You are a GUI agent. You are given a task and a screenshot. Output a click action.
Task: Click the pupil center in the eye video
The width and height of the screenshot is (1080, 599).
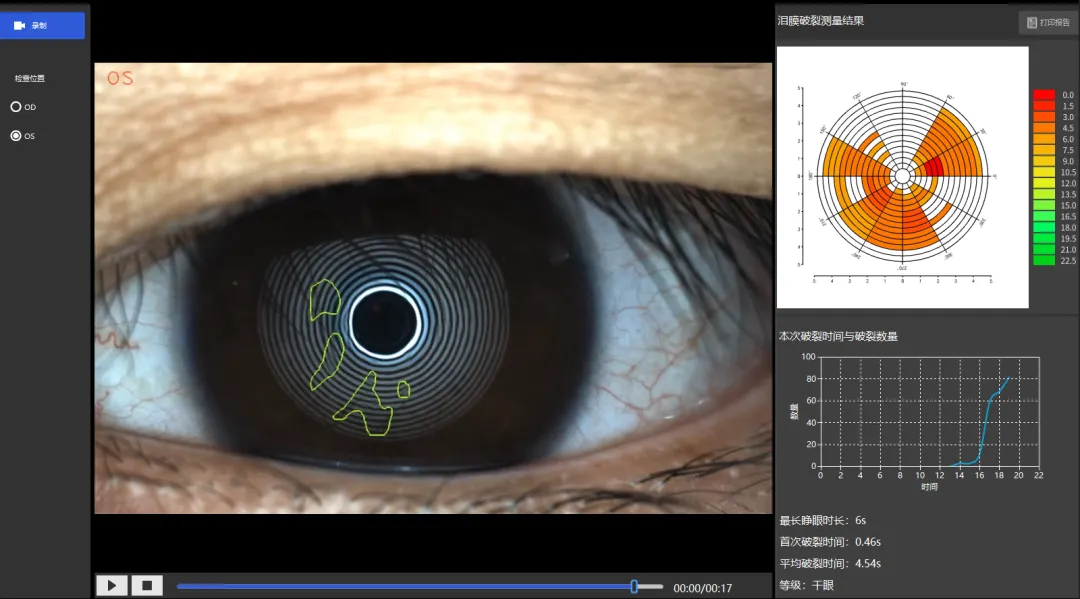coord(384,322)
